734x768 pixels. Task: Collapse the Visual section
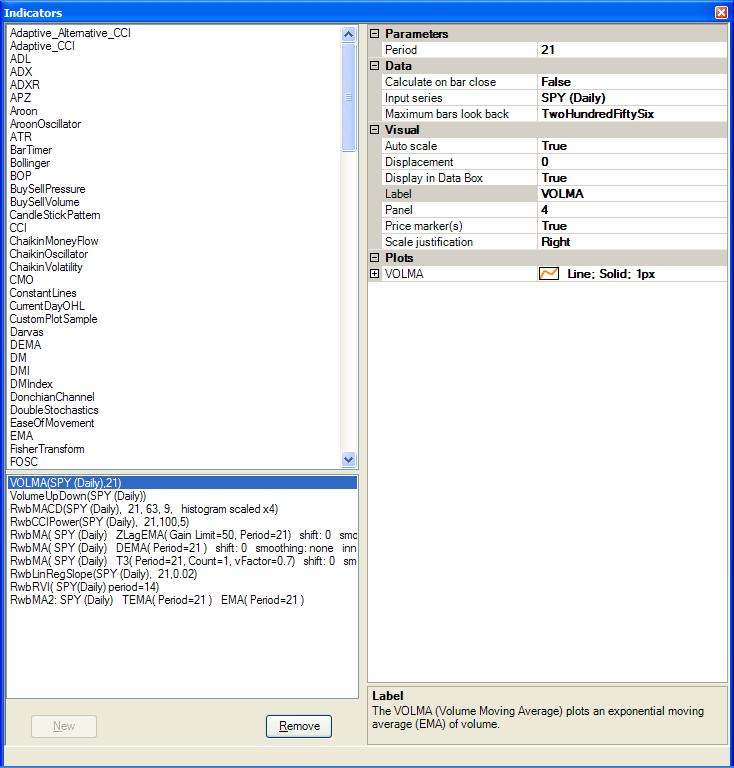tap(375, 130)
